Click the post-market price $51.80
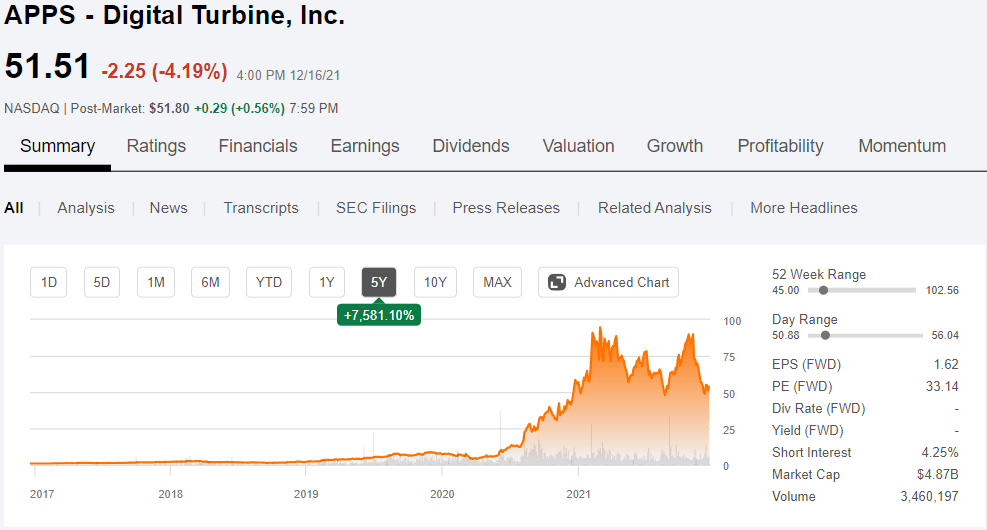The height and width of the screenshot is (530, 987). click(169, 108)
